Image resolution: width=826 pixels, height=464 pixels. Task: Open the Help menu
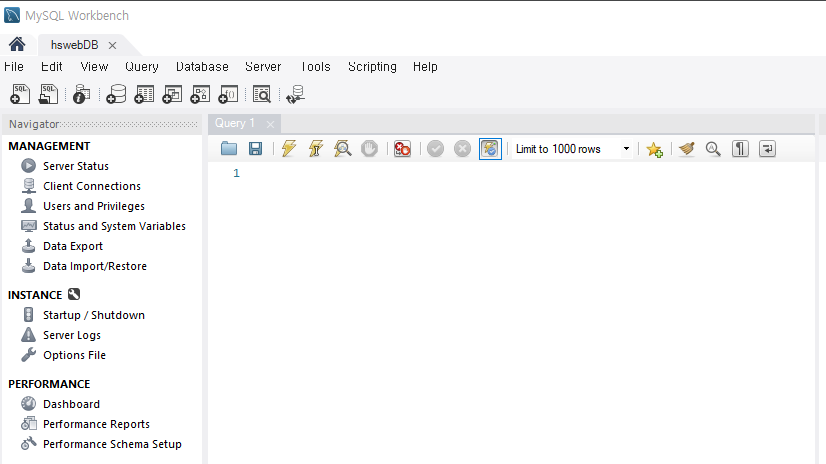[x=425, y=67]
